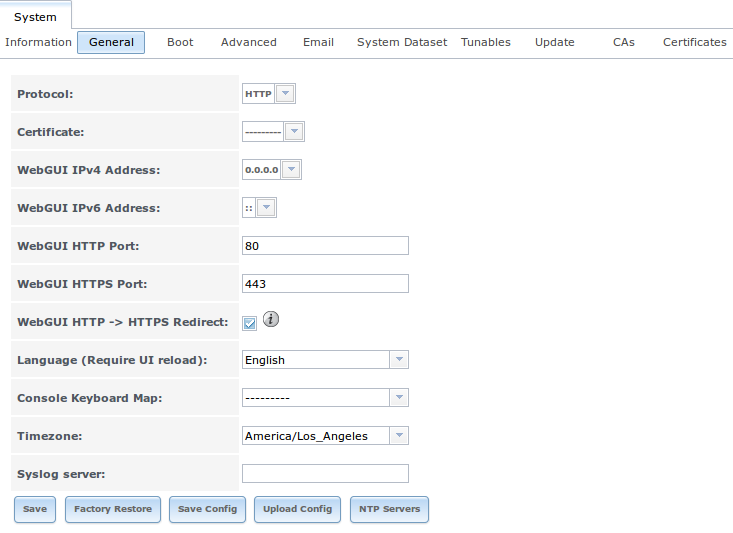The width and height of the screenshot is (733, 533).
Task: Click the info icon beside HTTPS Redirect
Action: [271, 320]
